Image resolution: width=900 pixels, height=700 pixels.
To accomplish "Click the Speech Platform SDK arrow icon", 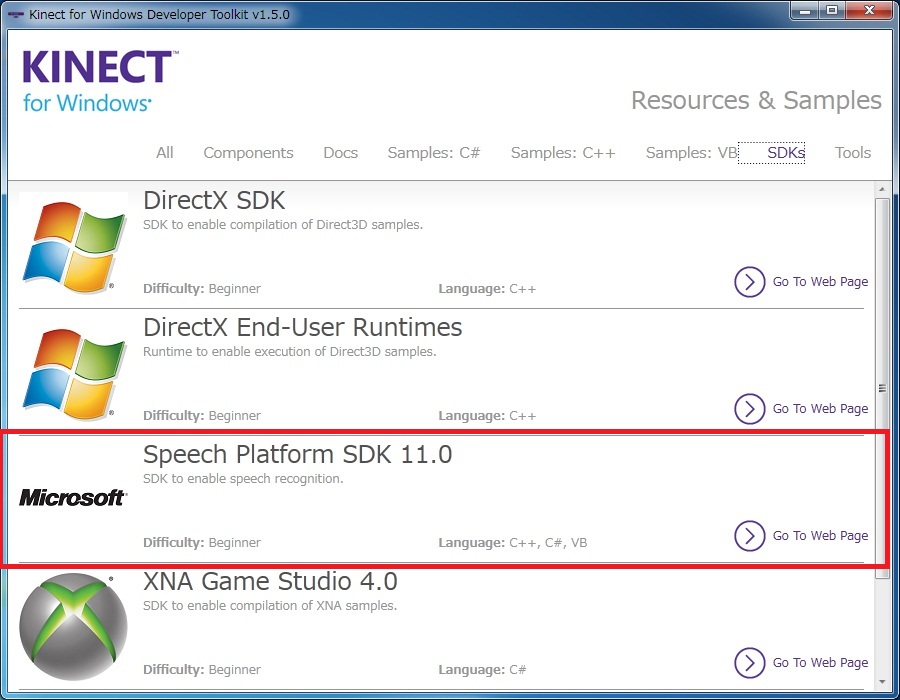I will click(x=750, y=536).
